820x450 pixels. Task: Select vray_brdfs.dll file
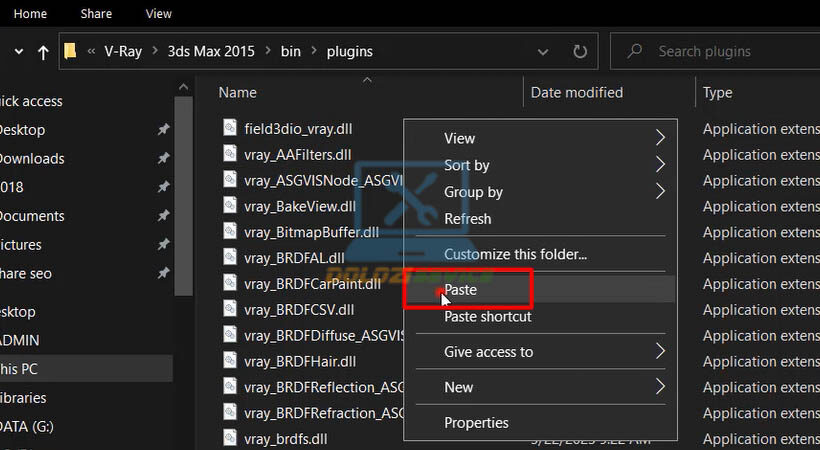(x=286, y=439)
